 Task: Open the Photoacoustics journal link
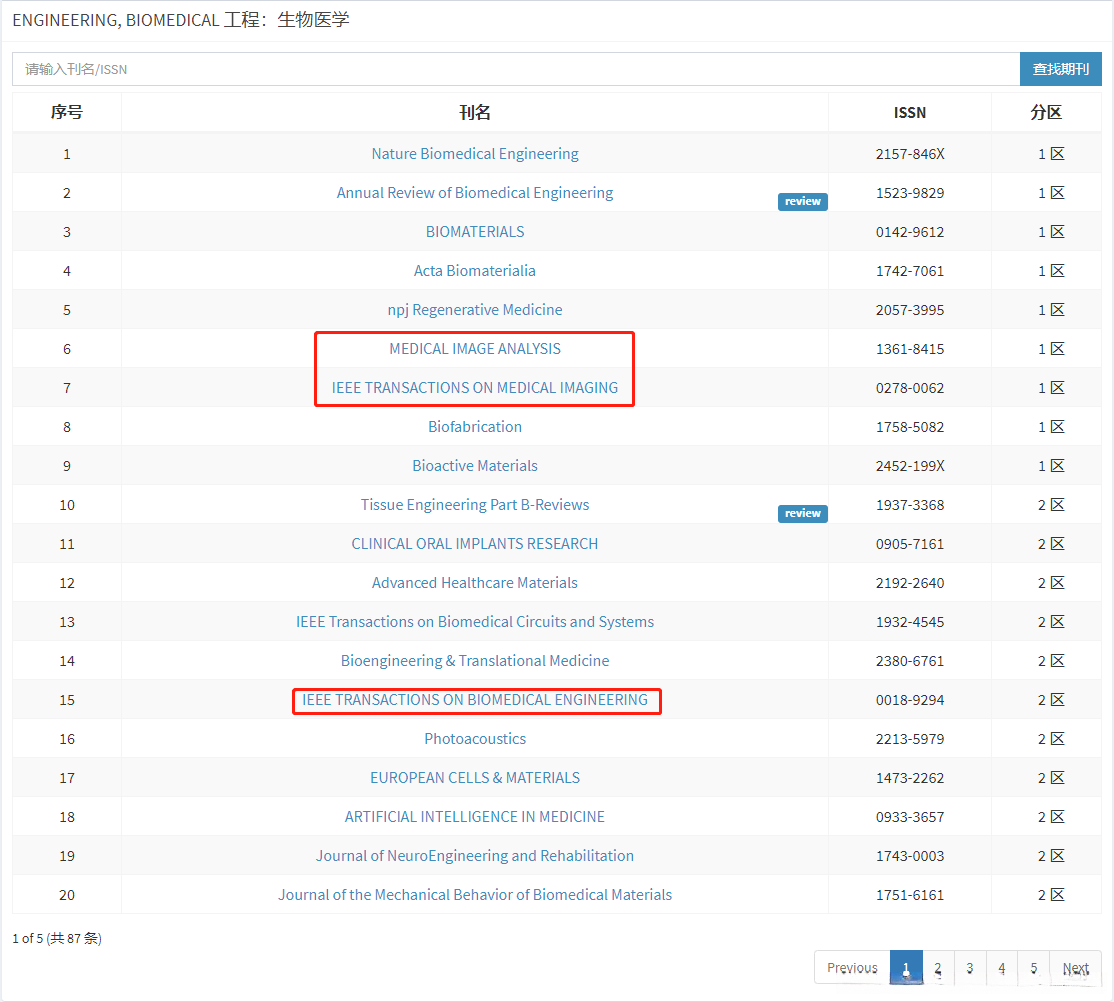pos(475,739)
